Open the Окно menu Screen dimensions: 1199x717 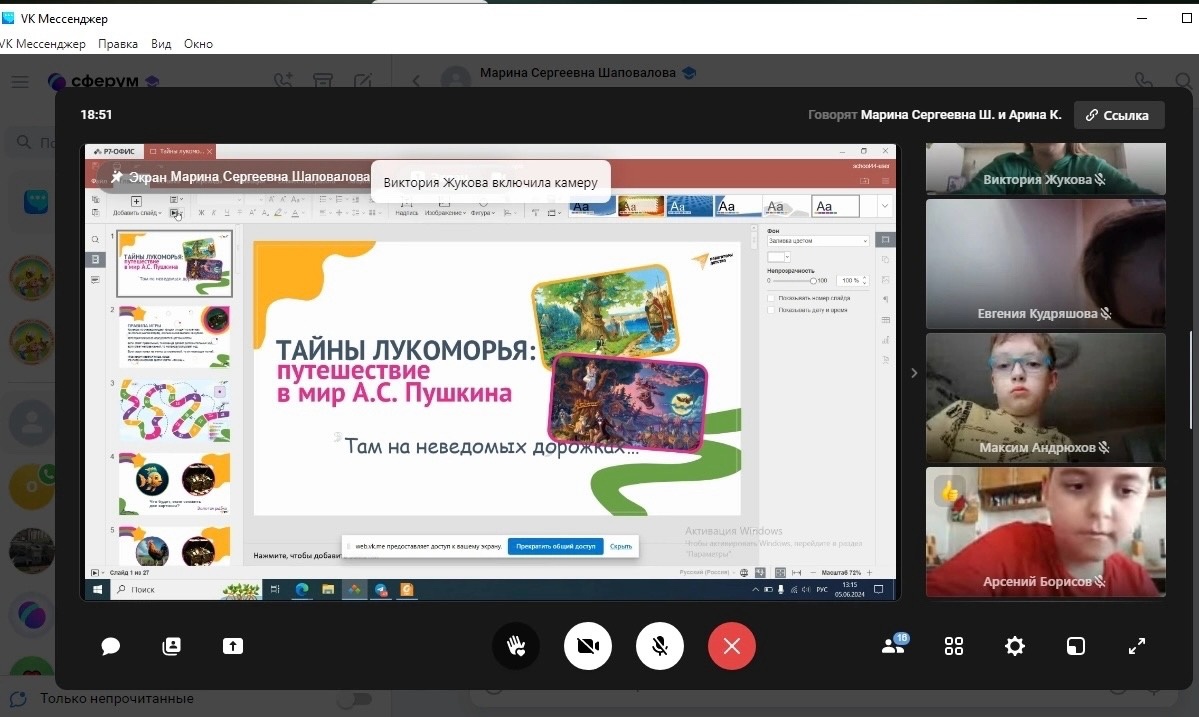point(198,44)
